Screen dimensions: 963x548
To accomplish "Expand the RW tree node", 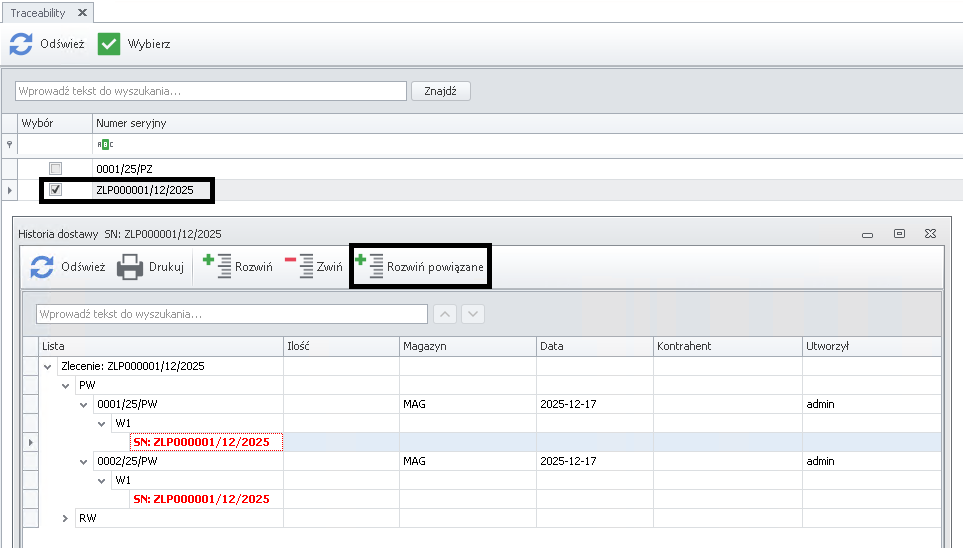I will [66, 518].
